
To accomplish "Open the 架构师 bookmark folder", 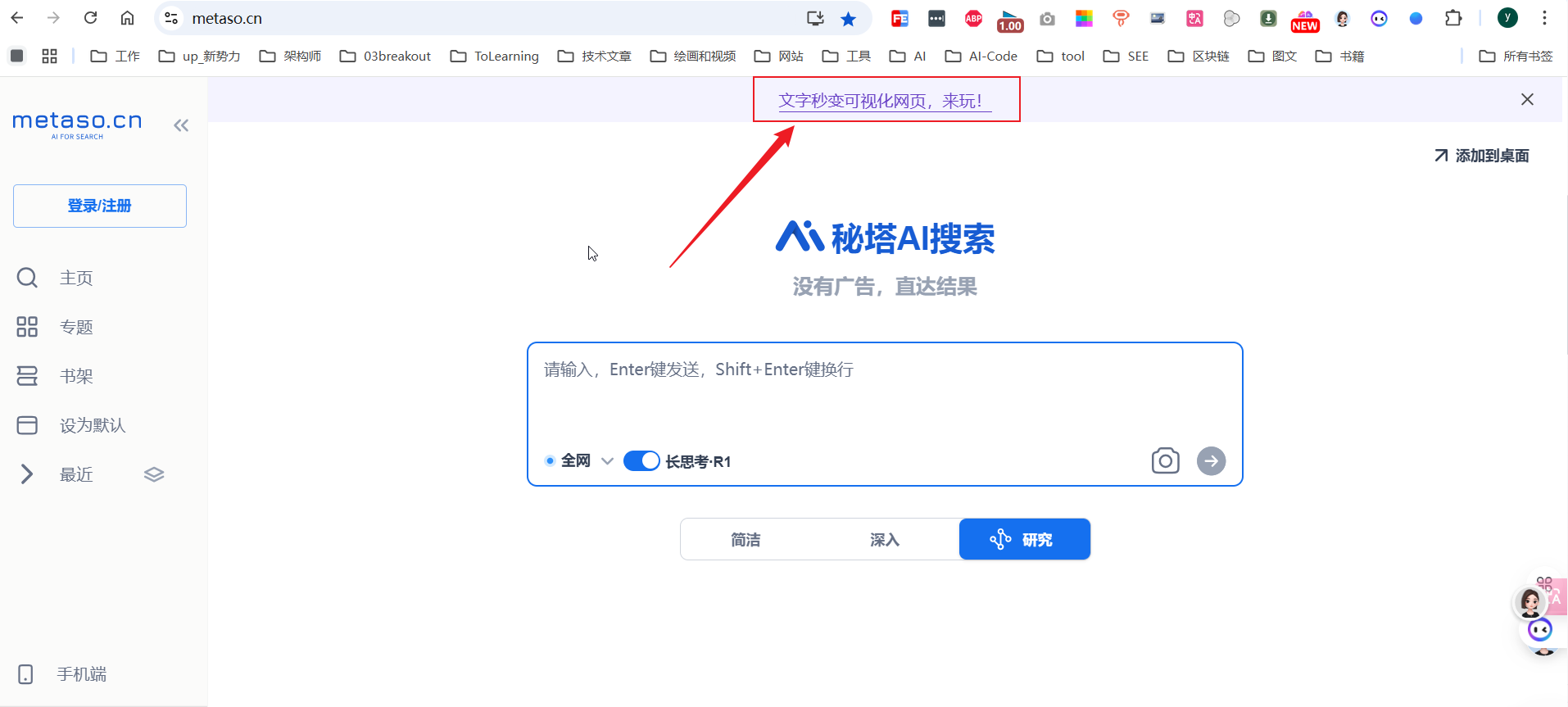I will coord(290,56).
